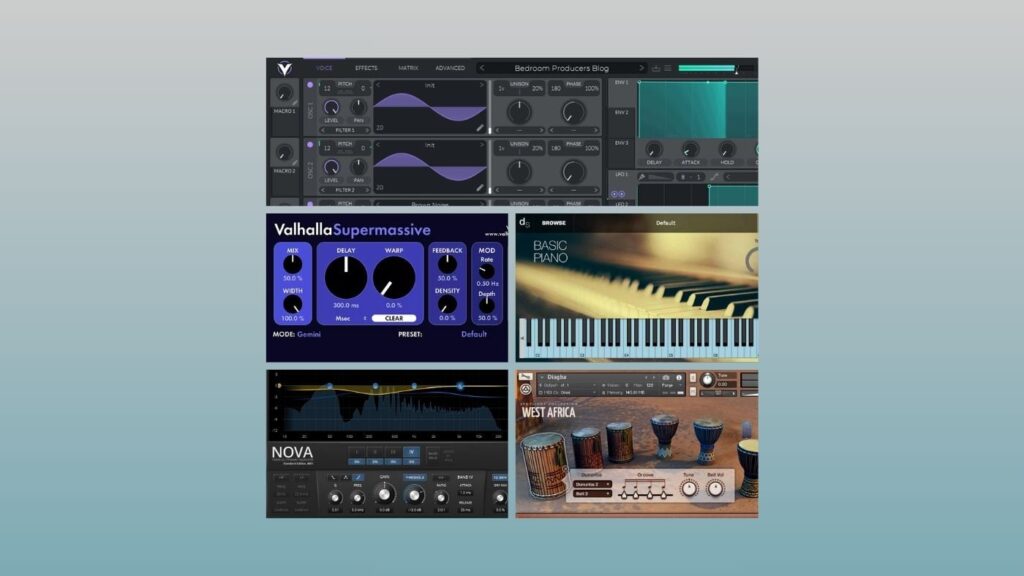Open the OSC 2 FILTER 2 routing selector
This screenshot has width=1024, height=576.
(x=345, y=190)
